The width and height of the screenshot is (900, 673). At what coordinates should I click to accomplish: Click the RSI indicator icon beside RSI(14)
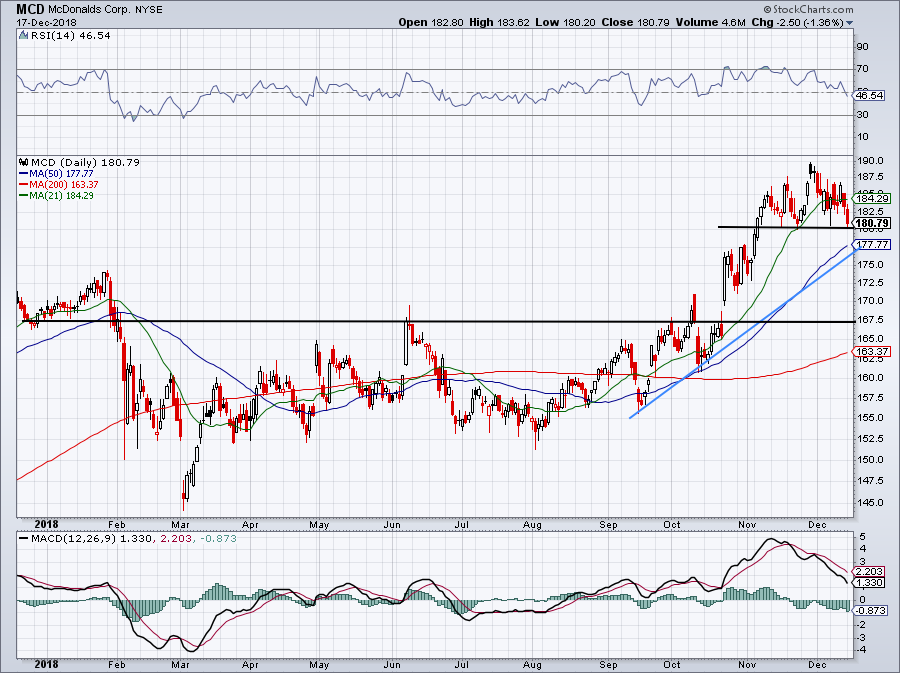click(x=24, y=36)
